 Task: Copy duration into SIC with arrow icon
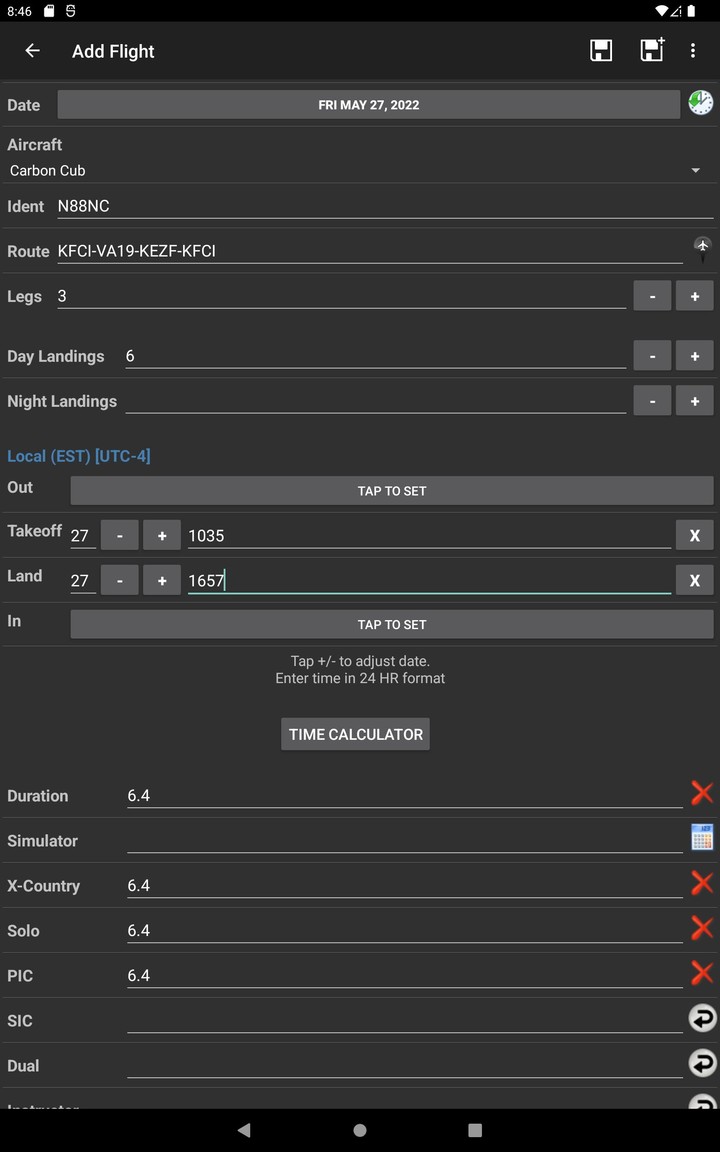(702, 1018)
